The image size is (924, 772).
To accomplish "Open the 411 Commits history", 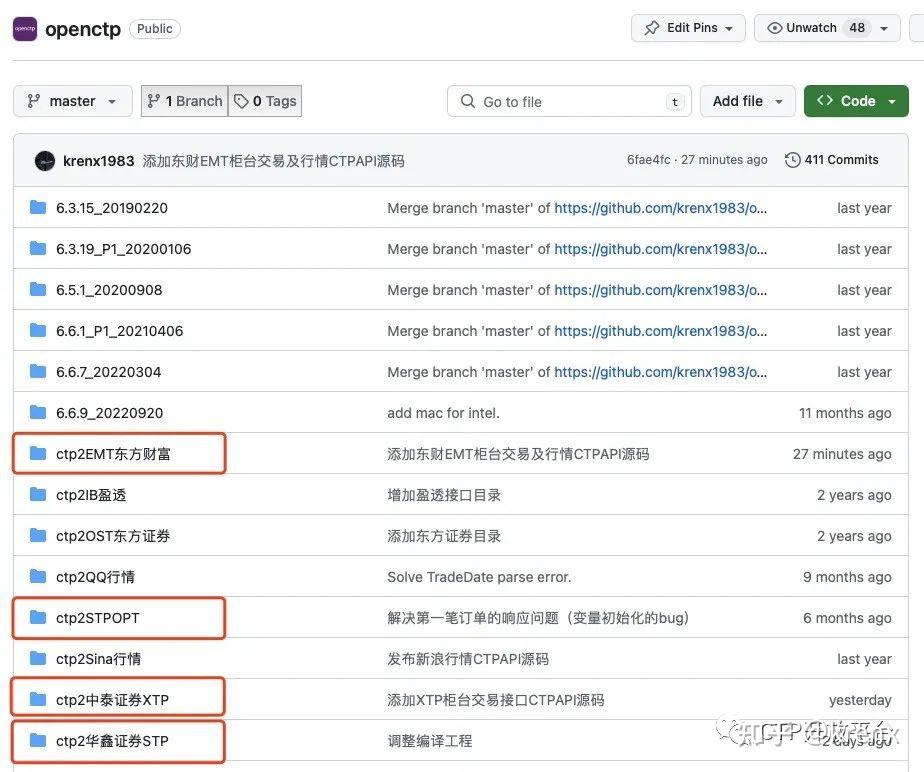I will click(841, 159).
